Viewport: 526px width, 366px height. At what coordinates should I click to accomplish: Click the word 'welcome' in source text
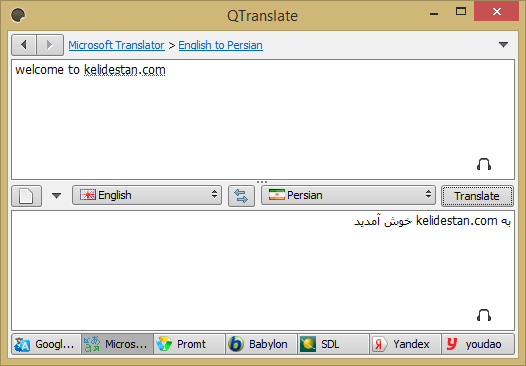(x=39, y=70)
